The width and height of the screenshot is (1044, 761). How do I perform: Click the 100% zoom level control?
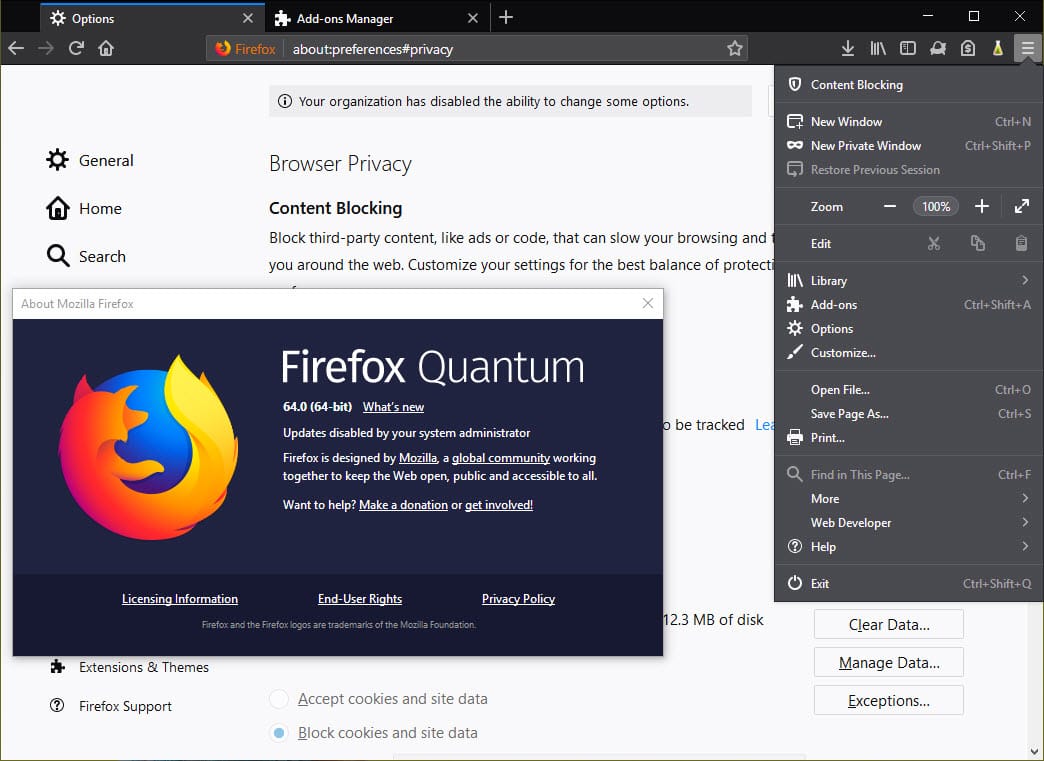tap(935, 206)
